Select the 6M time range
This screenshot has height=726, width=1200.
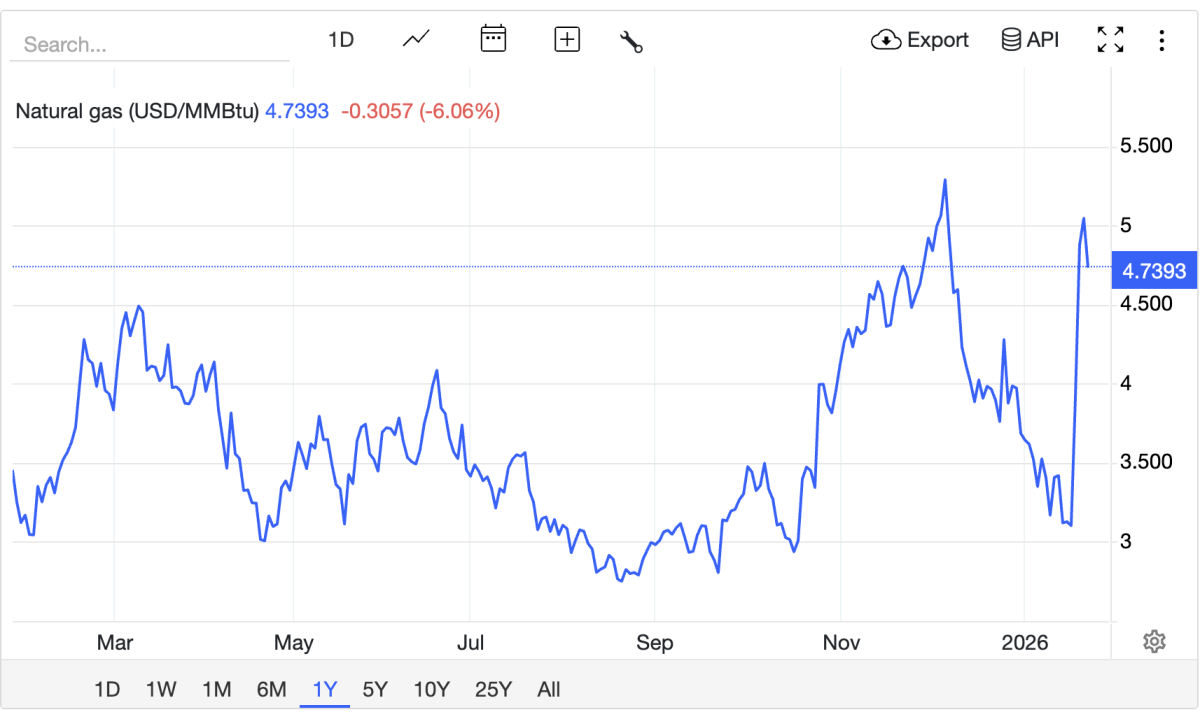pos(271,689)
